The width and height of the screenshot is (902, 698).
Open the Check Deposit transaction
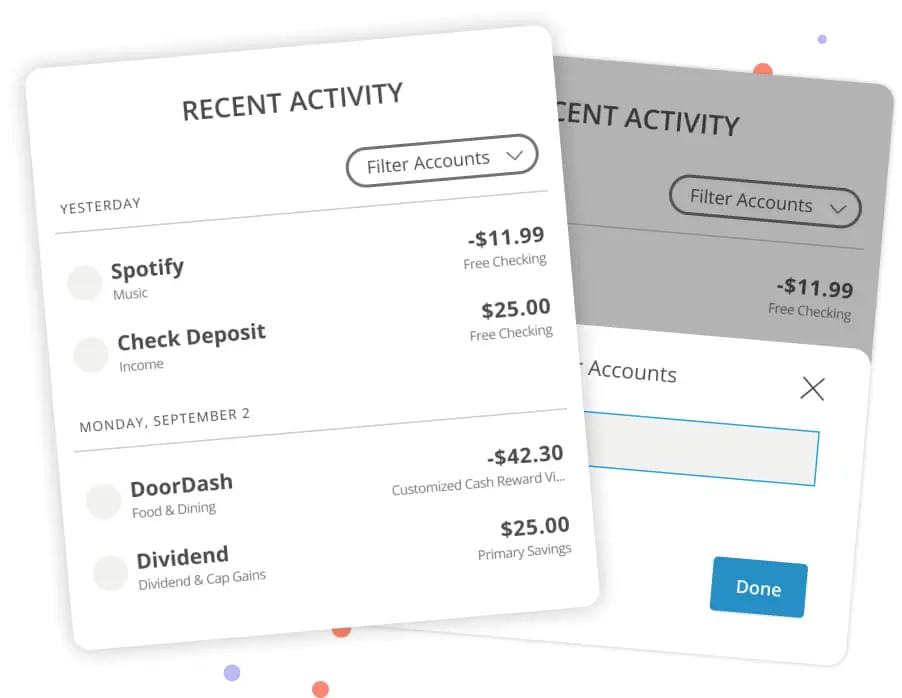pyautogui.click(x=191, y=338)
